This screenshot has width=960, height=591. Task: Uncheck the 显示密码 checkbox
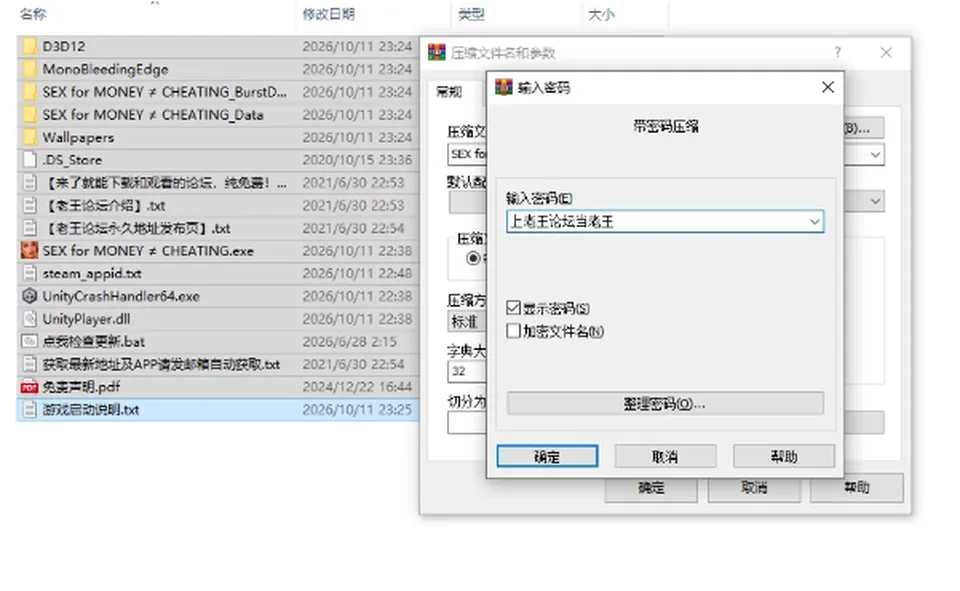[514, 308]
